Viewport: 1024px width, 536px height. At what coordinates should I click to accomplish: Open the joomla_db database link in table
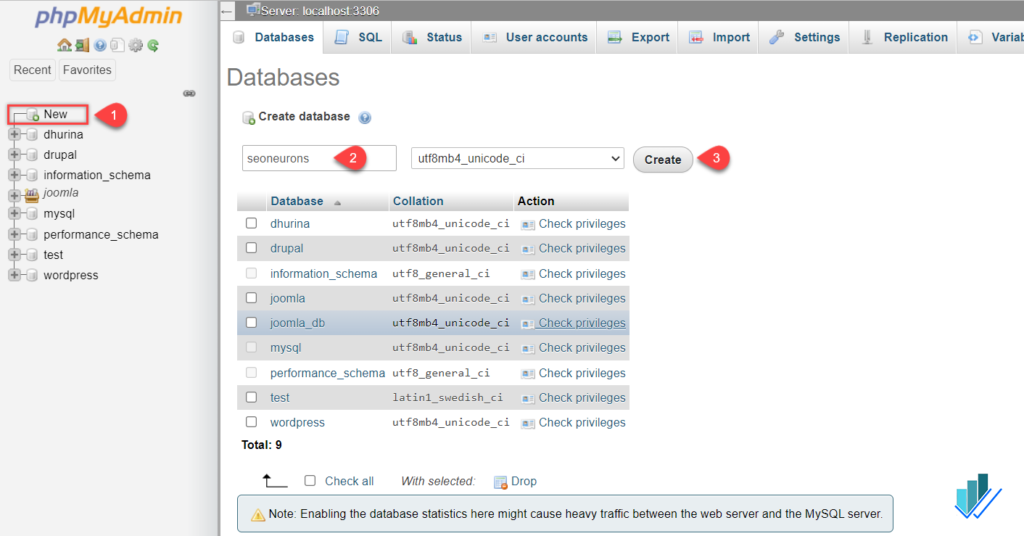pos(297,323)
